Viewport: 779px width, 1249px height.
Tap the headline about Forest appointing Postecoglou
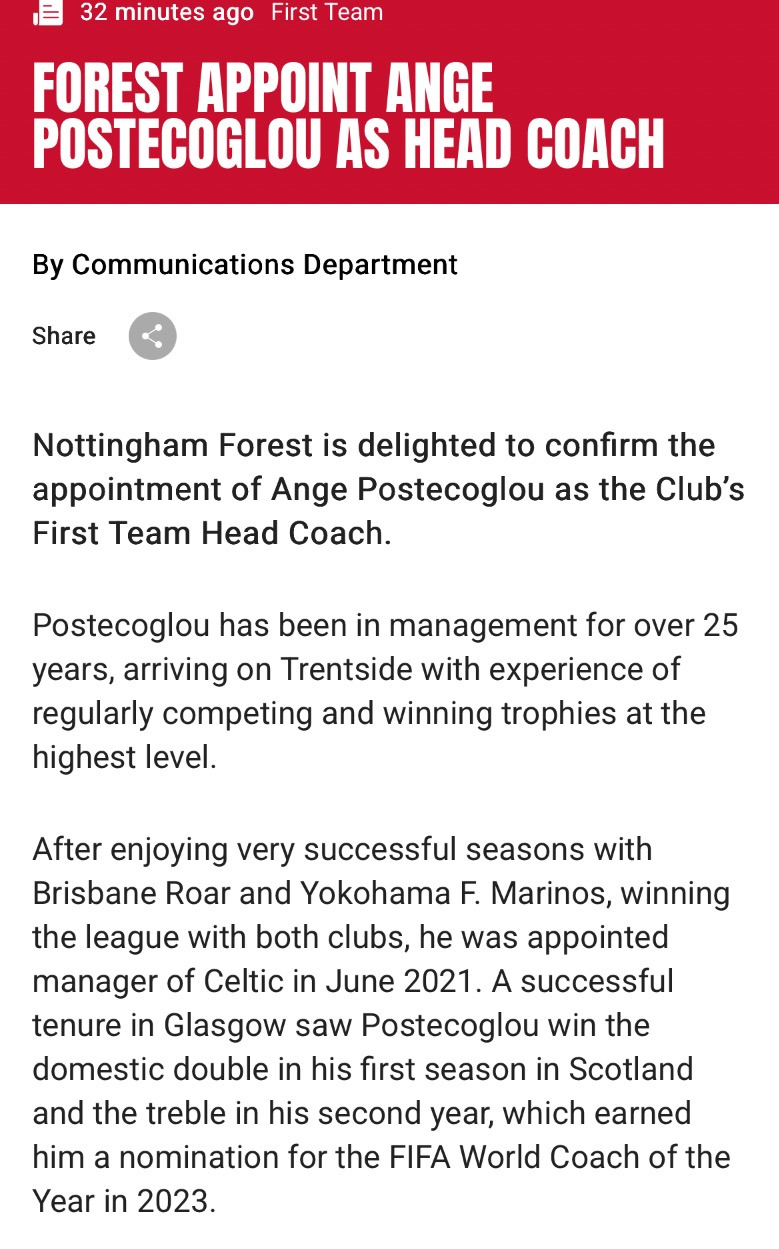click(x=348, y=116)
